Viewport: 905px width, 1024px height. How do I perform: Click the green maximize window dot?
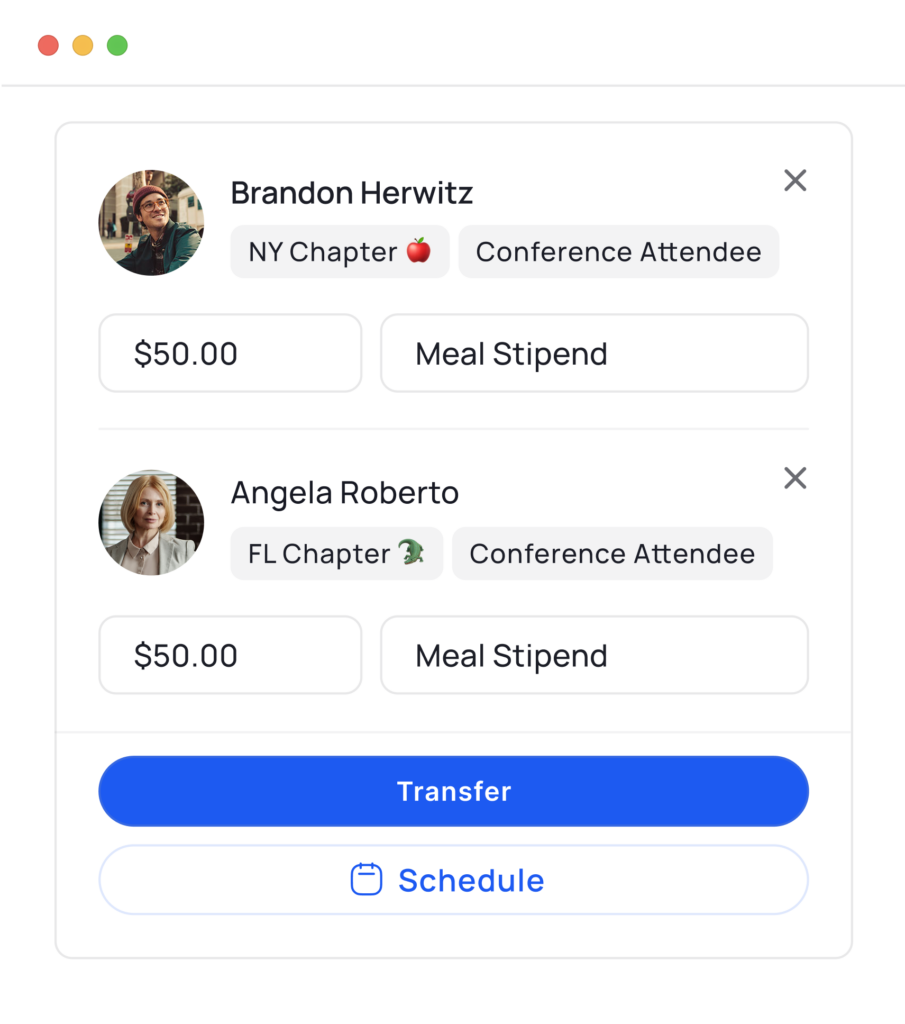point(118,46)
